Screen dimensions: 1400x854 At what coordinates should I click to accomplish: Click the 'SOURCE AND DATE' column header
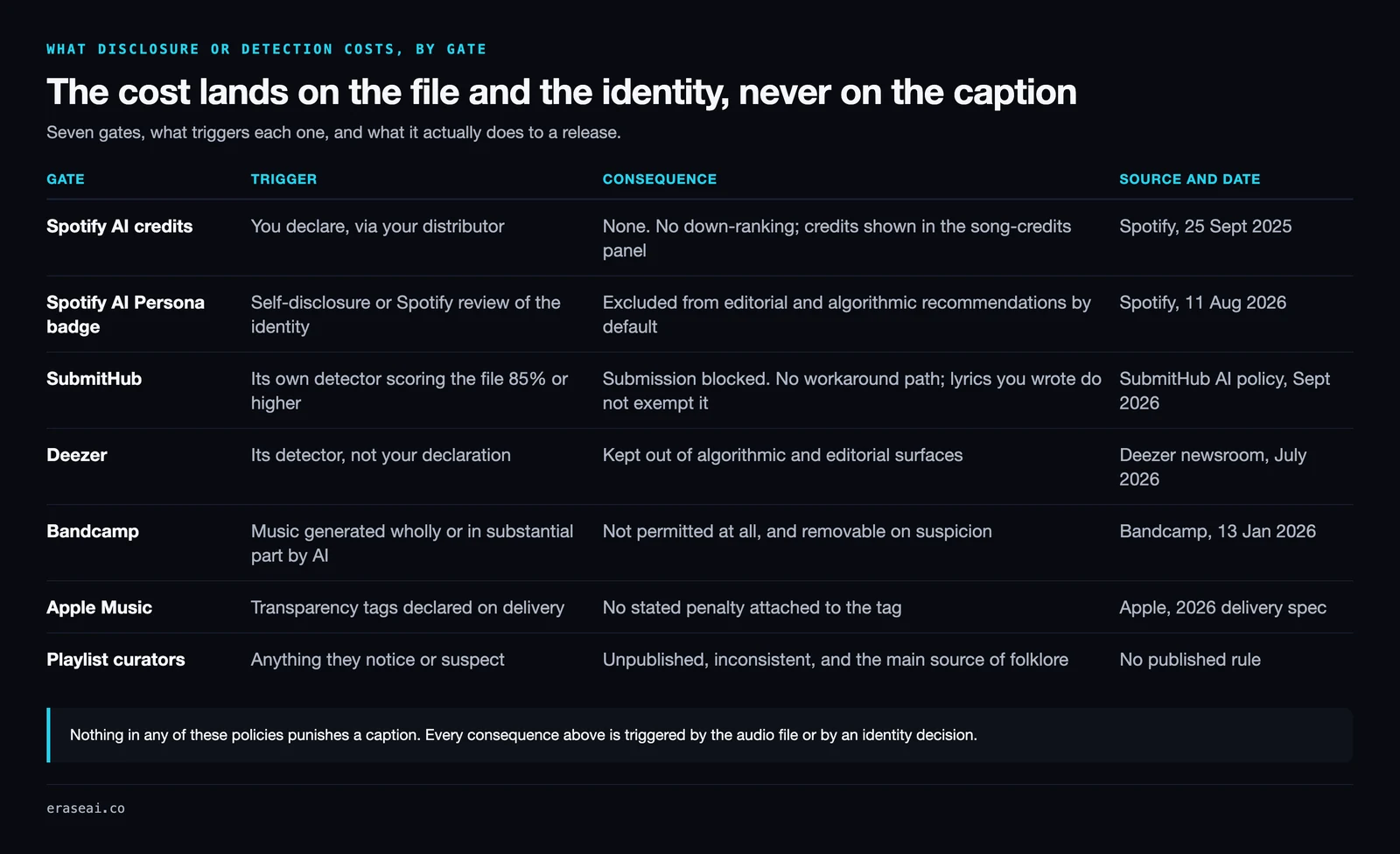[1190, 179]
